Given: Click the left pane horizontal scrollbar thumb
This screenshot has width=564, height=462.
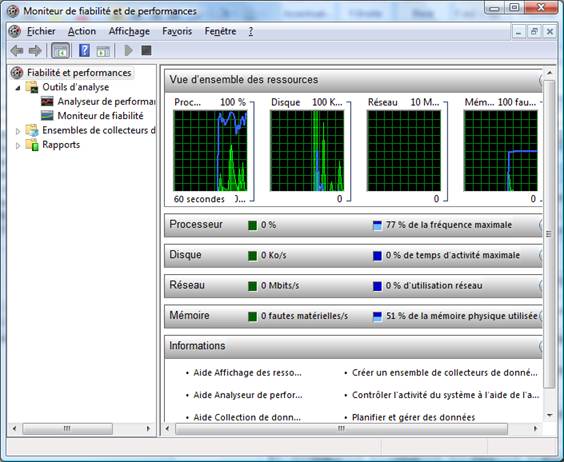Looking at the screenshot, I should [67, 429].
